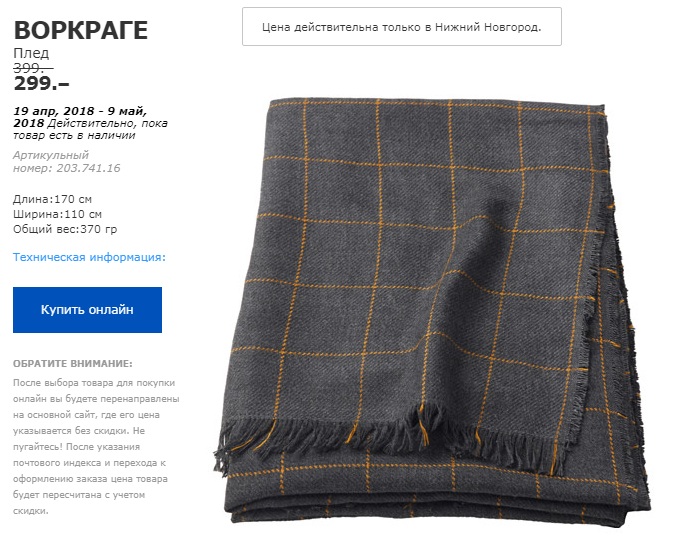Click the discounted price 299
This screenshot has height=548, width=688.
tap(42, 84)
